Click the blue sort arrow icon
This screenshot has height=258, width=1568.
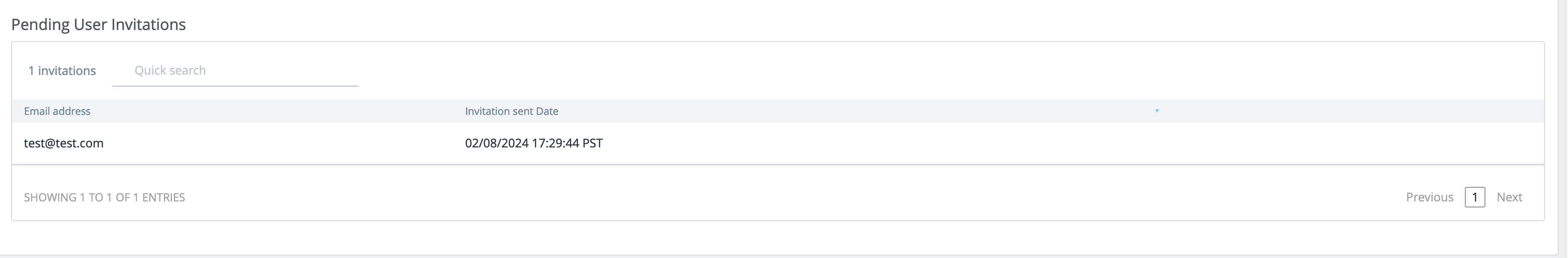coord(1156,111)
